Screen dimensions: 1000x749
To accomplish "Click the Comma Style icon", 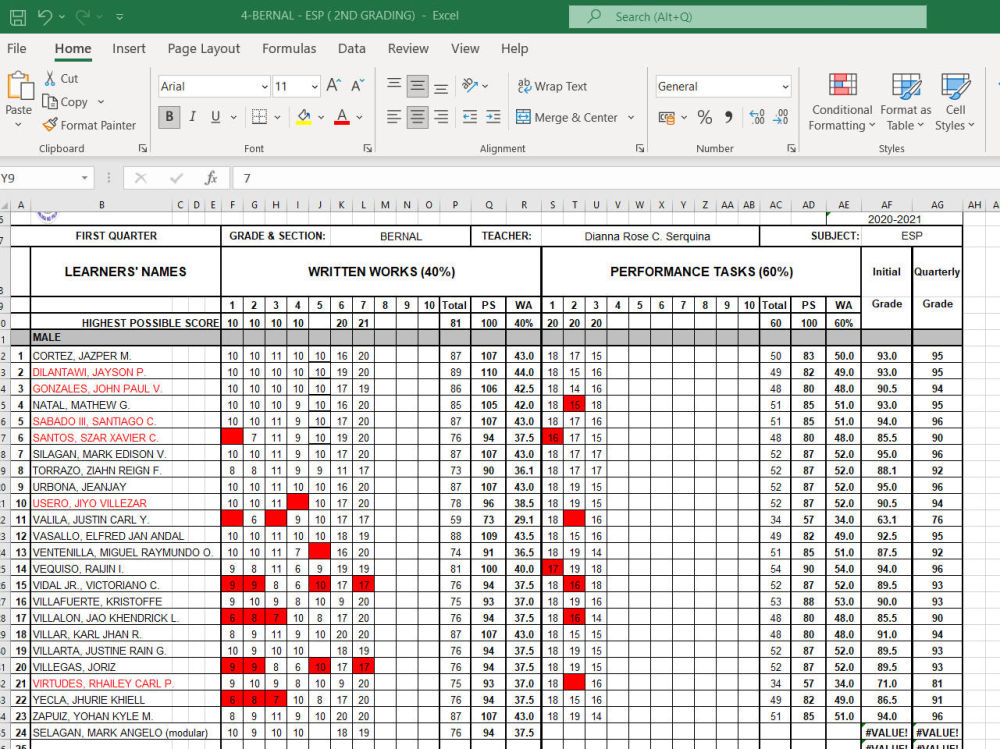I will click(x=728, y=117).
